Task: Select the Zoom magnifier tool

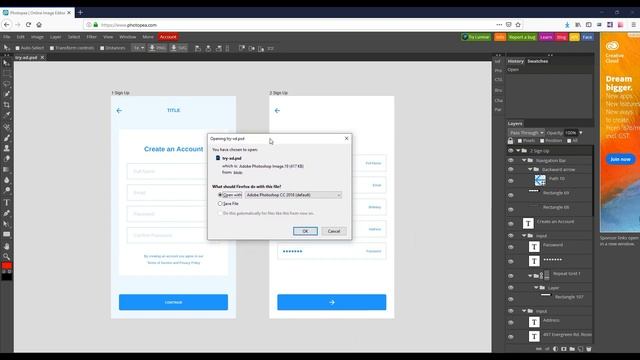Action: (6, 256)
